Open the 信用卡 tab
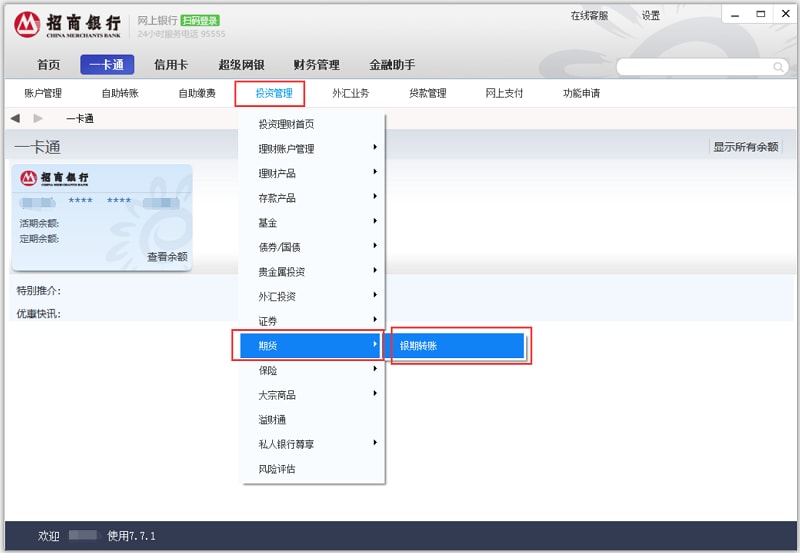Viewport: 800px width, 553px height. click(171, 65)
